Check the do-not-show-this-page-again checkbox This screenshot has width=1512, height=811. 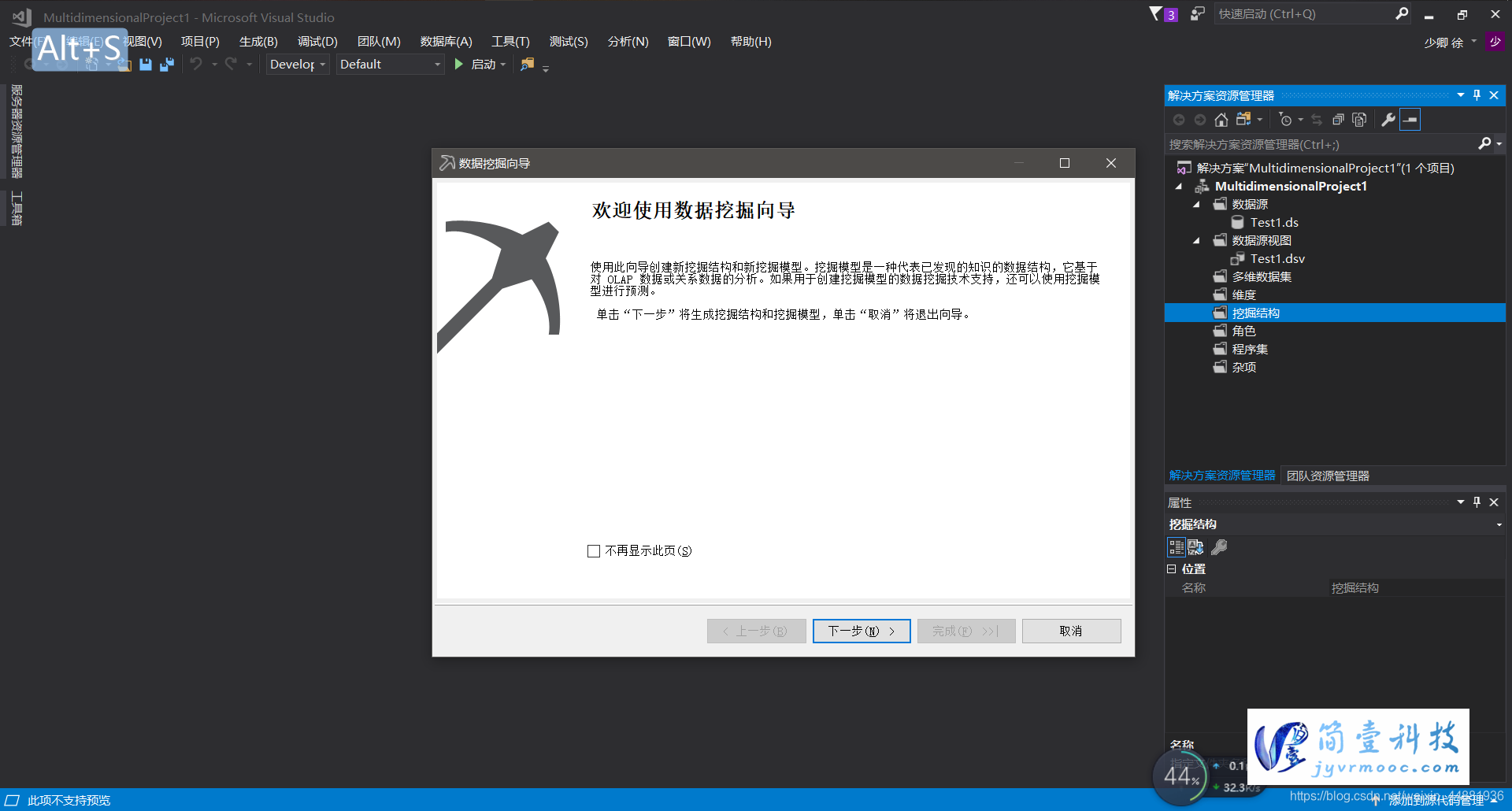(x=594, y=551)
